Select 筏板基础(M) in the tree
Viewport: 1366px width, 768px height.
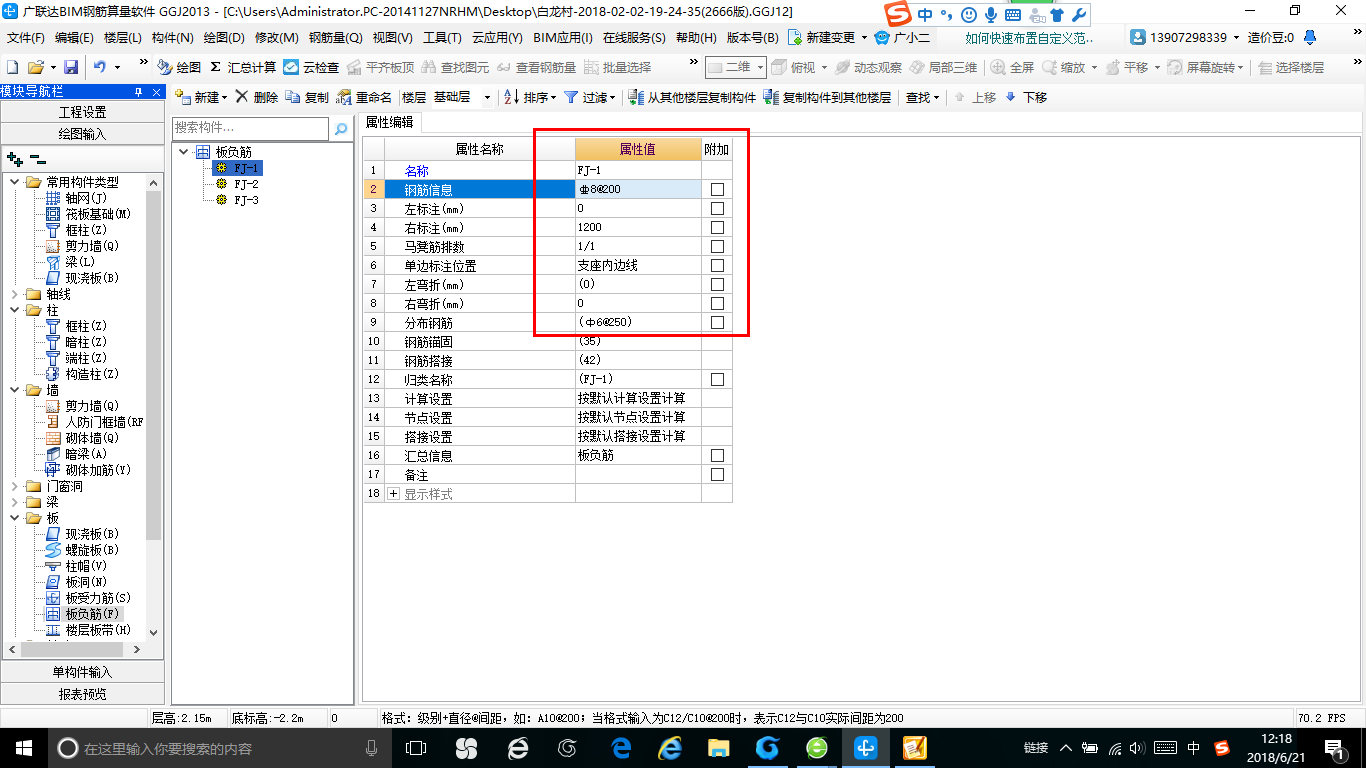tap(88, 214)
